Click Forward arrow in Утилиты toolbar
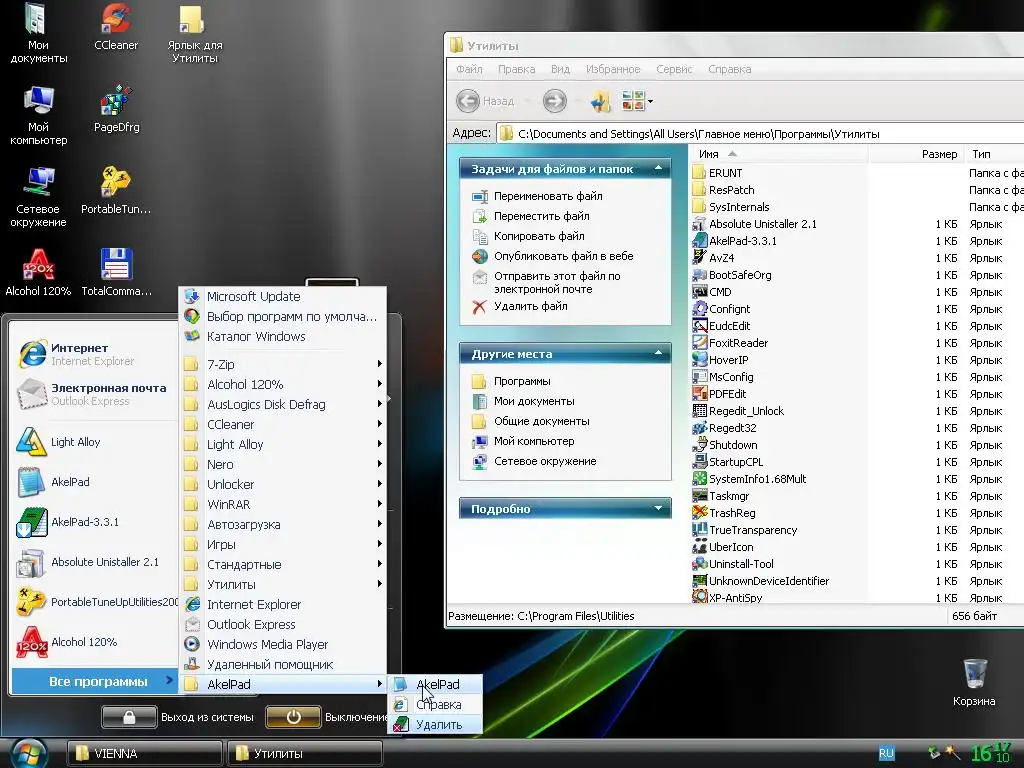This screenshot has height=768, width=1024. [554, 101]
